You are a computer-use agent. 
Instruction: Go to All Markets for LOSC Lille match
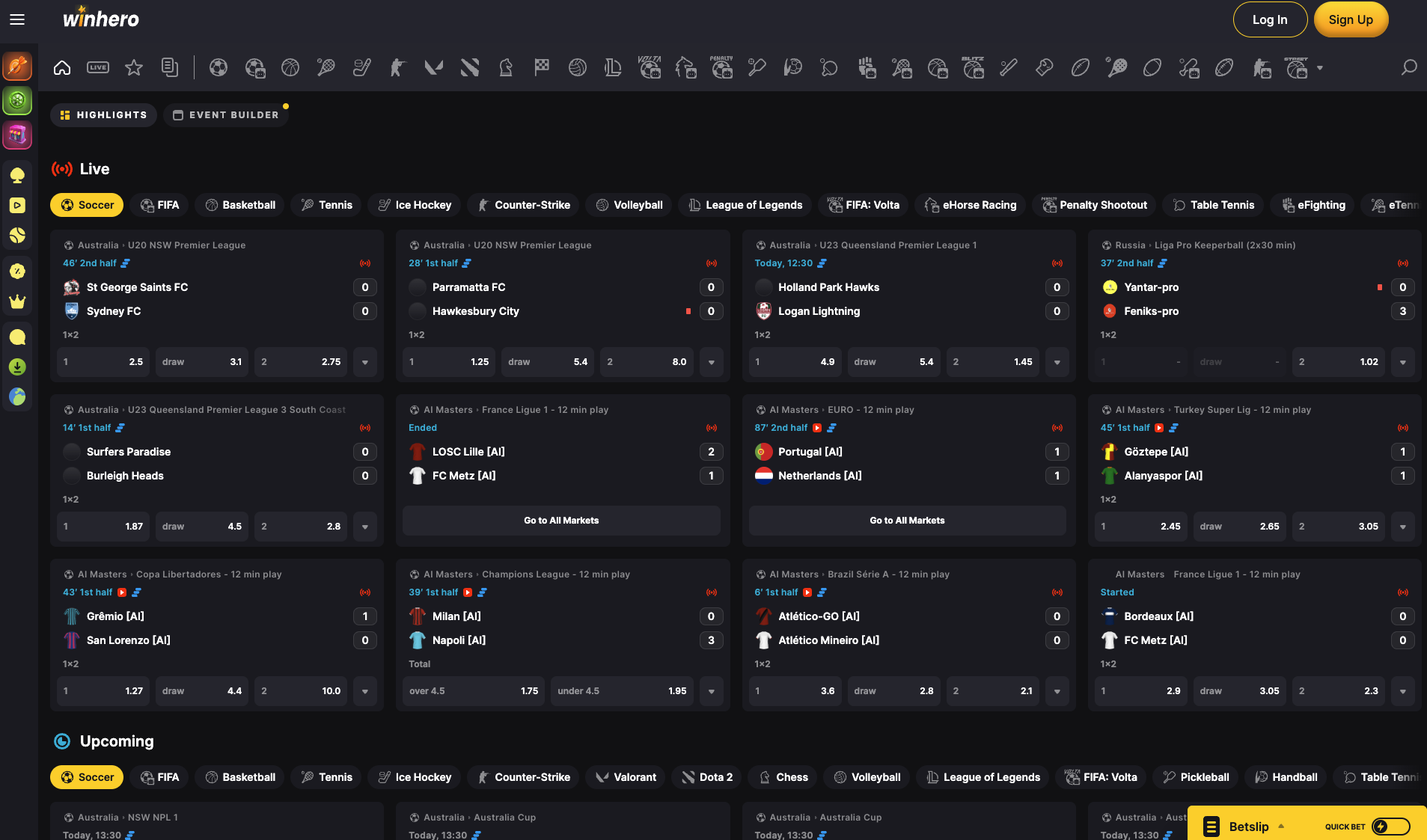click(x=561, y=521)
